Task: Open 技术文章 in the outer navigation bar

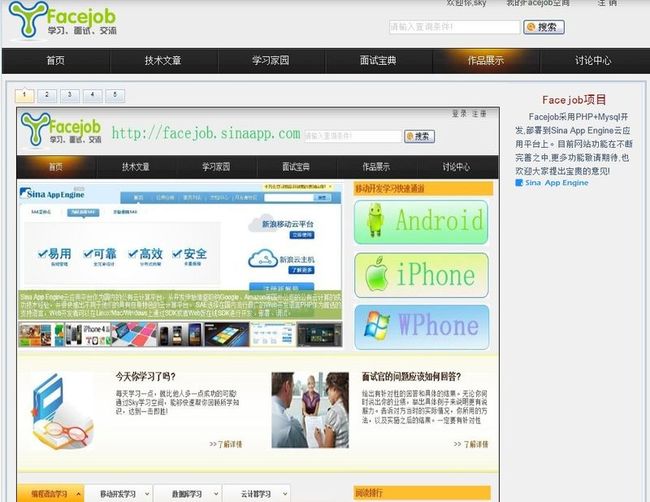Action: [x=163, y=61]
